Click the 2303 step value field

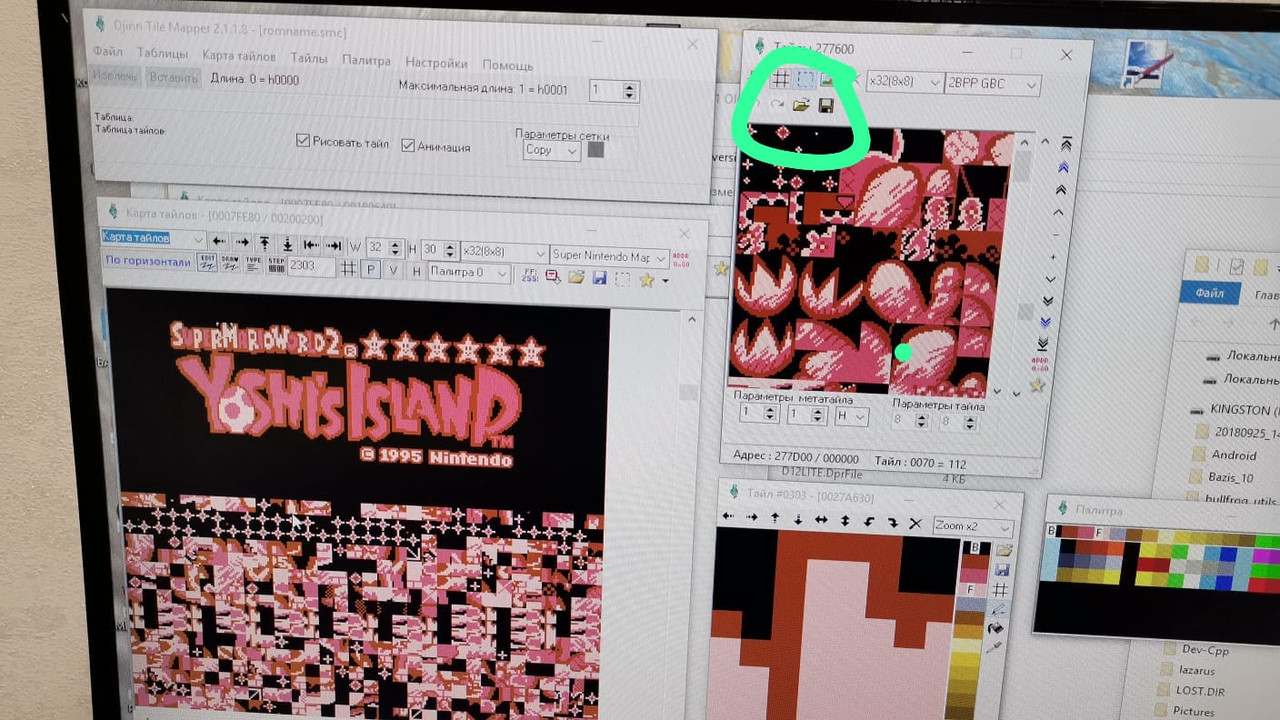click(311, 266)
